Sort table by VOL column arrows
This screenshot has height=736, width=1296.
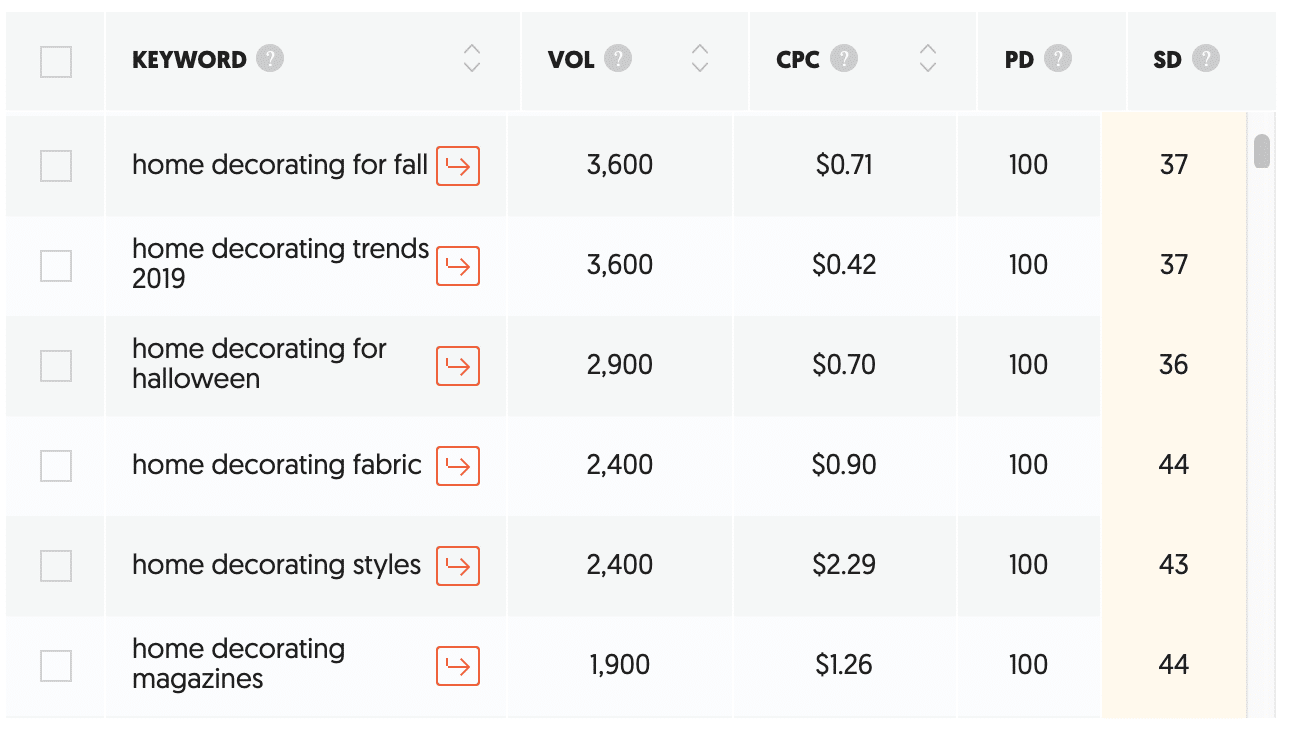tap(700, 59)
